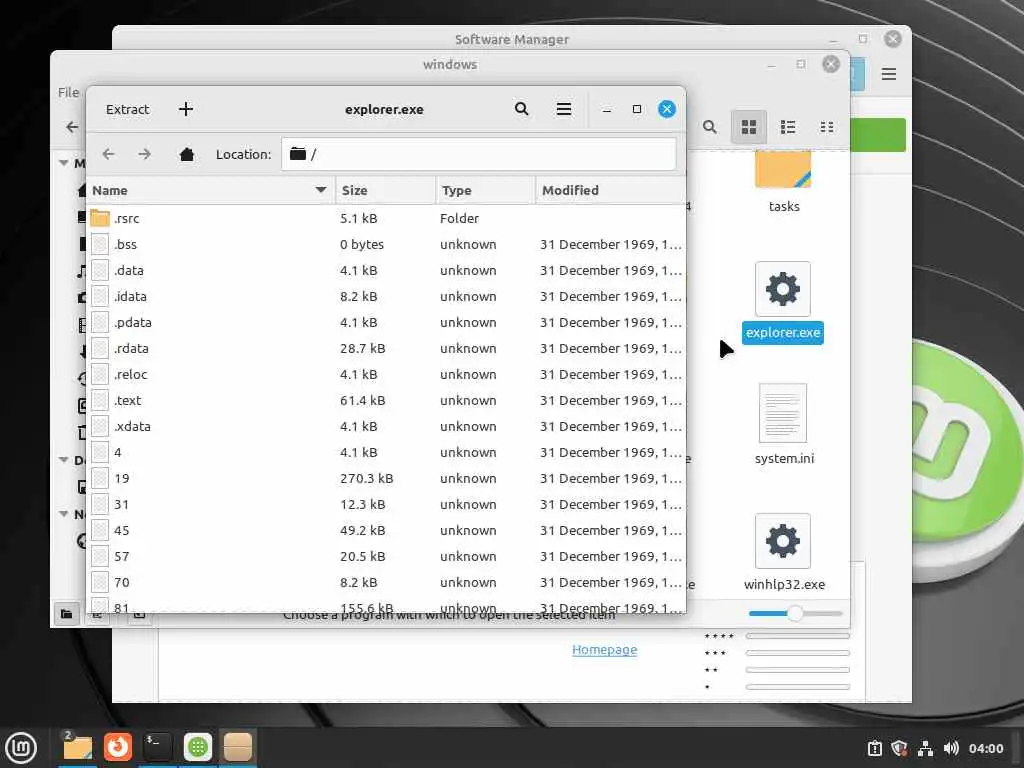Image resolution: width=1024 pixels, height=768 pixels.
Task: Select the file named 70
Action: 386,583
